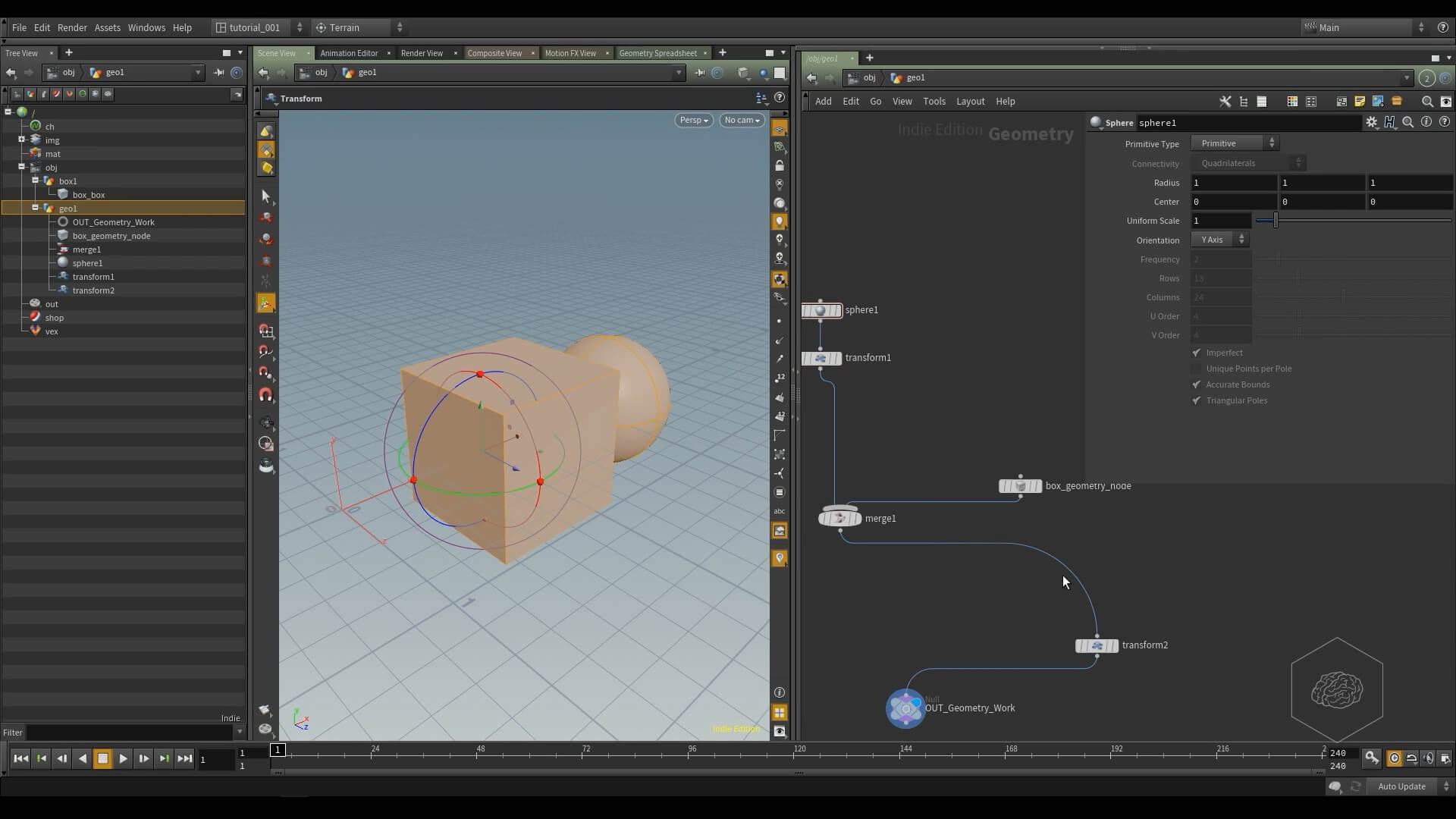Click the parameter gear settings icon
Viewport: 1456px width, 819px height.
click(x=1371, y=122)
